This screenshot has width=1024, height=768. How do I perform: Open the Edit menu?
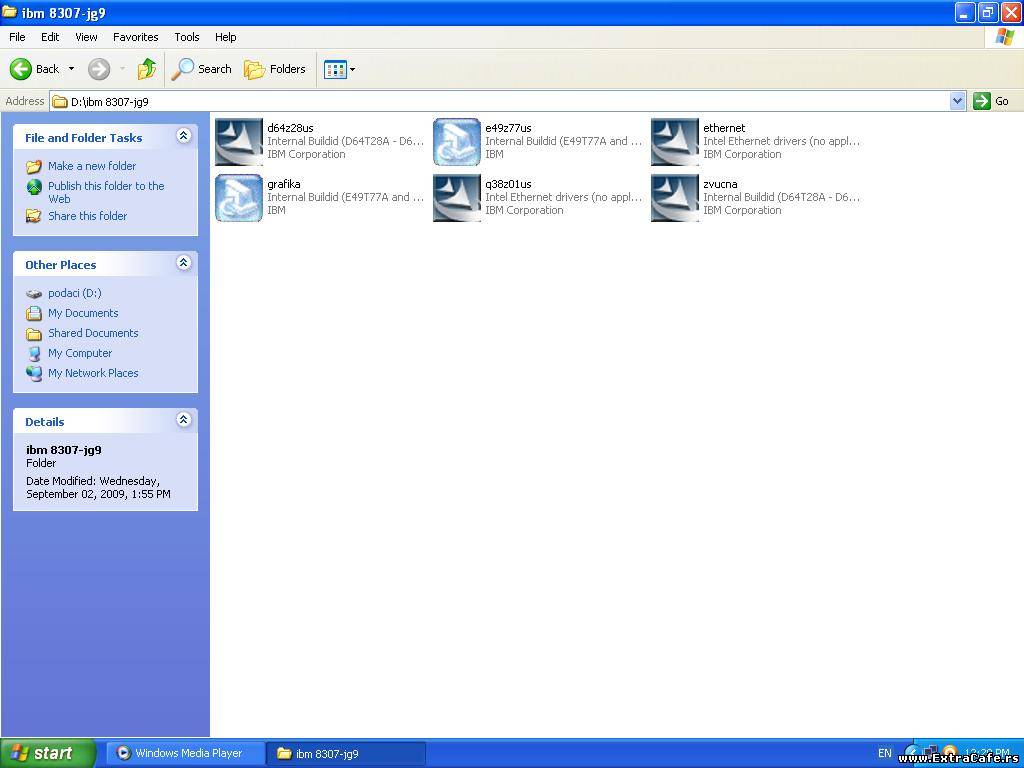[x=50, y=37]
